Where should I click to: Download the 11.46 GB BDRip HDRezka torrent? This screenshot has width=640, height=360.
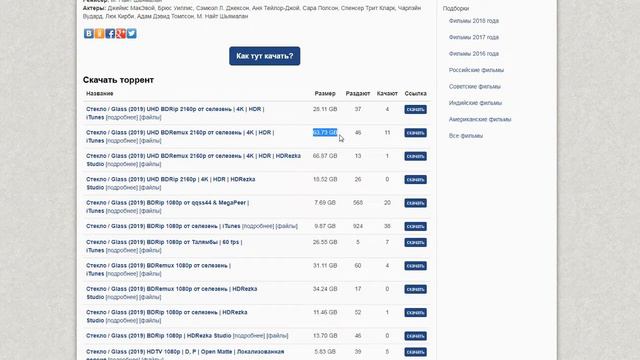point(416,313)
